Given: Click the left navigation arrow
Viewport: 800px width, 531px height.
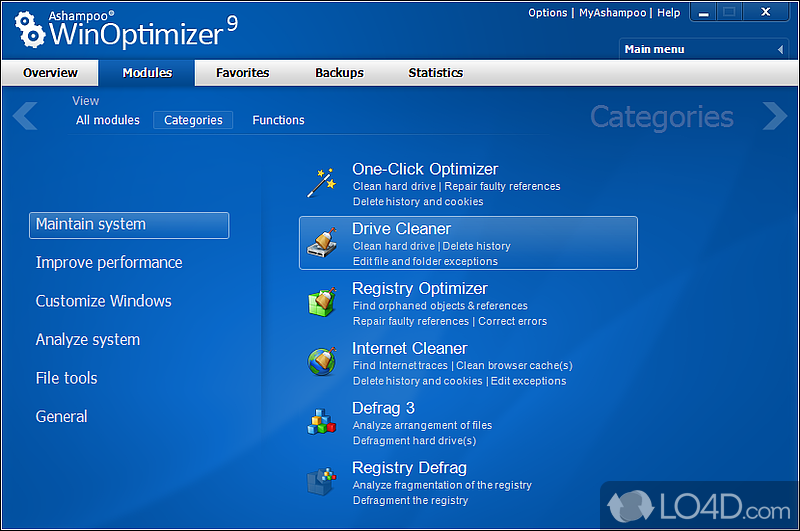Looking at the screenshot, I should click(25, 116).
